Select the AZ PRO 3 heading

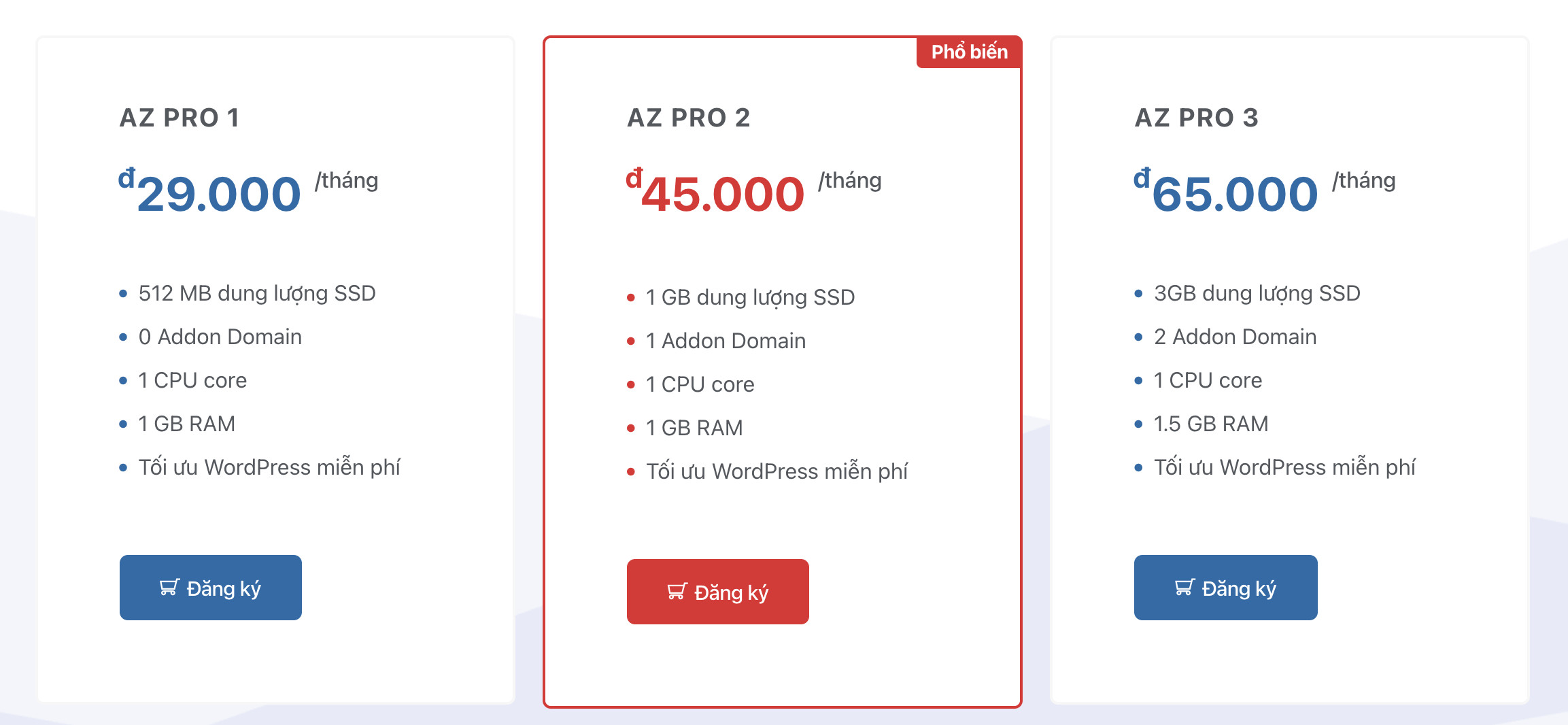coord(1197,118)
